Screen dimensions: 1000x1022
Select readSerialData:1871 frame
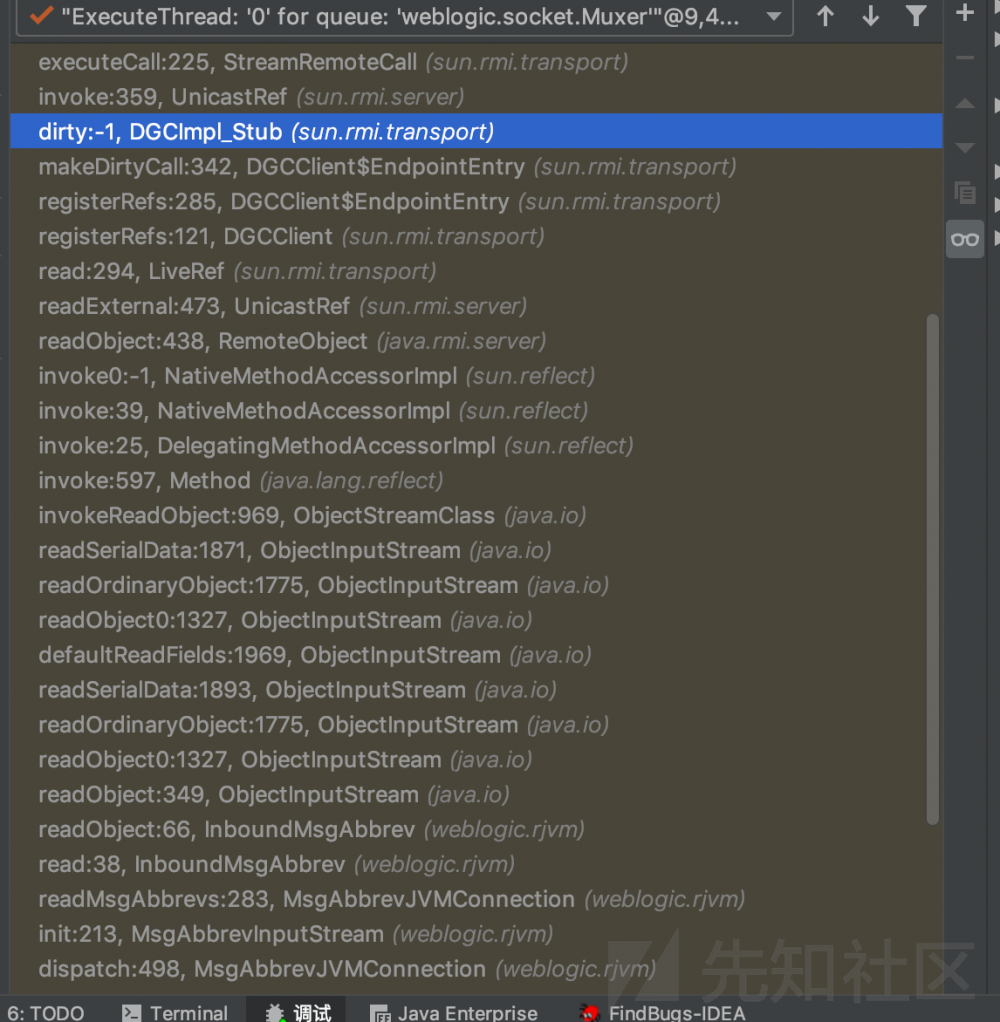coord(477,550)
